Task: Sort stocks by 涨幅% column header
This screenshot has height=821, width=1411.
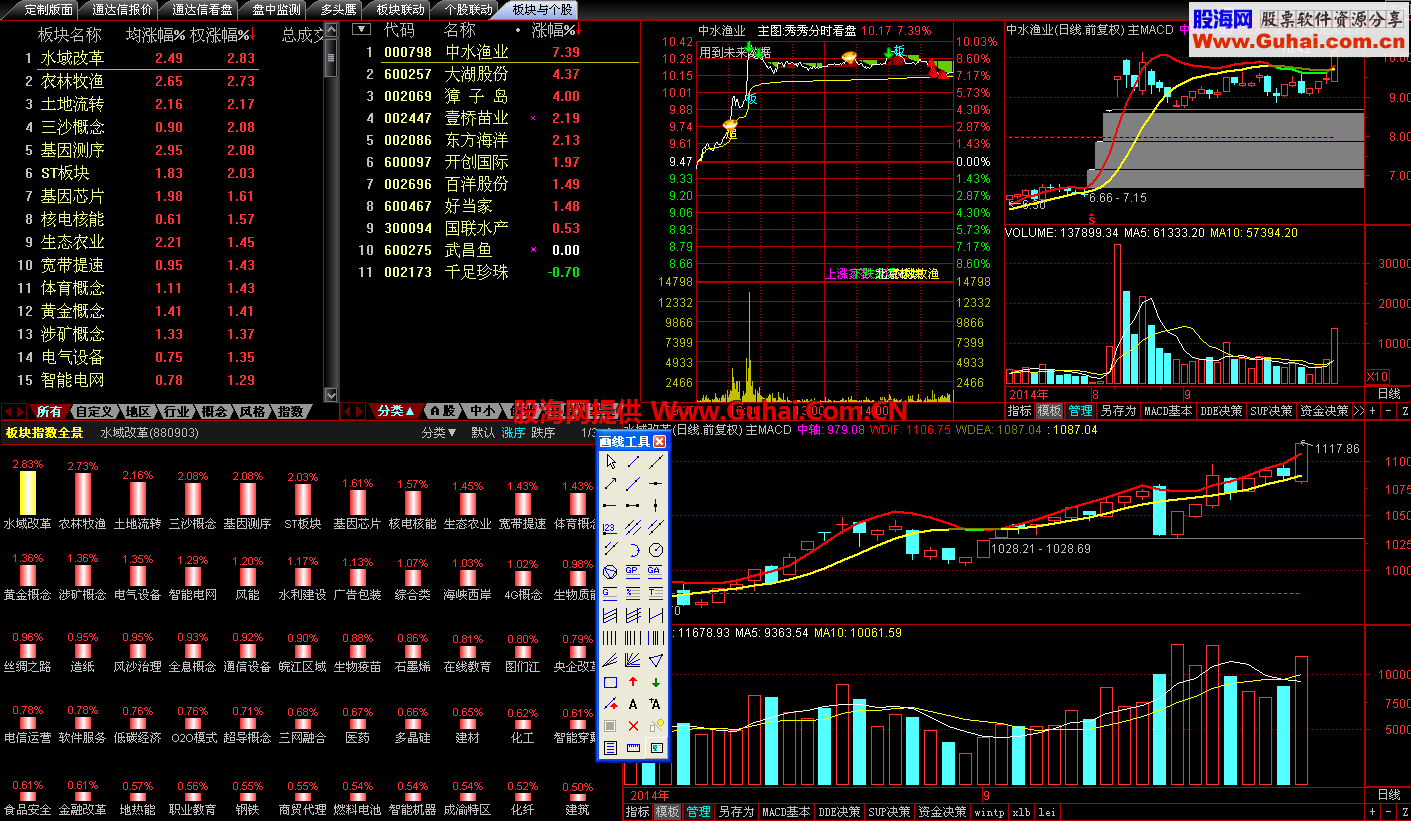Action: [554, 30]
